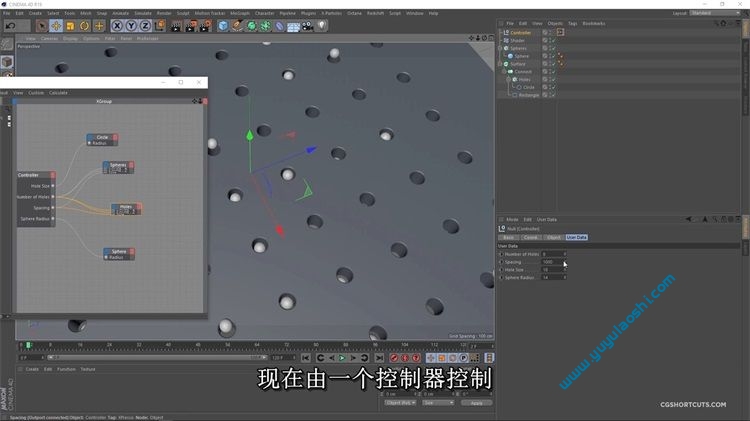Activate the Rotate tool
This screenshot has width=750, height=421.
coord(85,26)
